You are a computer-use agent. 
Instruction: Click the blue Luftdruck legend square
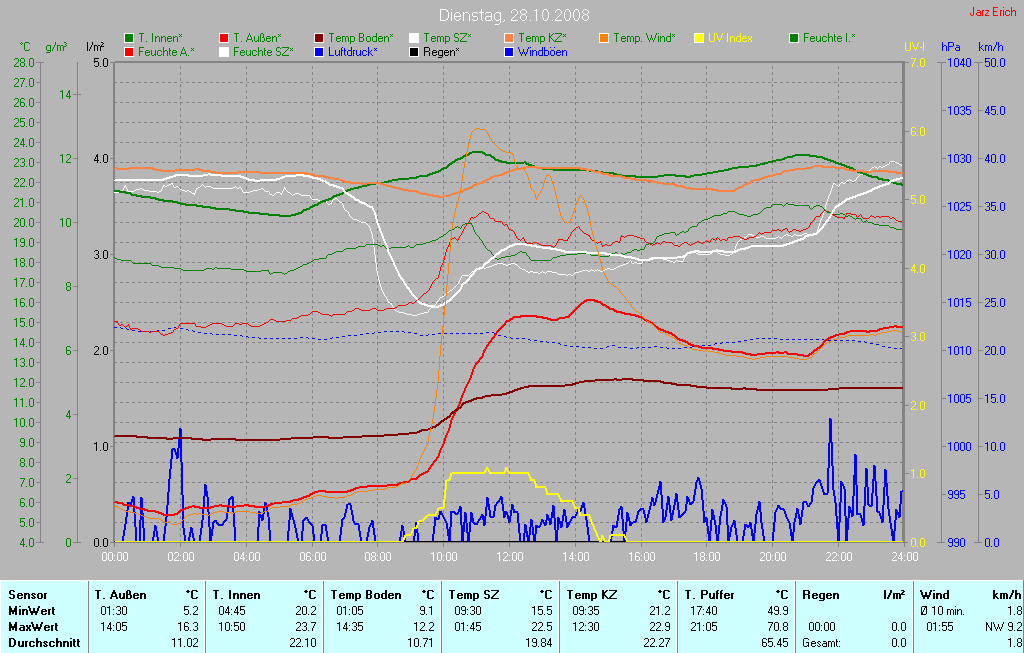(x=319, y=51)
